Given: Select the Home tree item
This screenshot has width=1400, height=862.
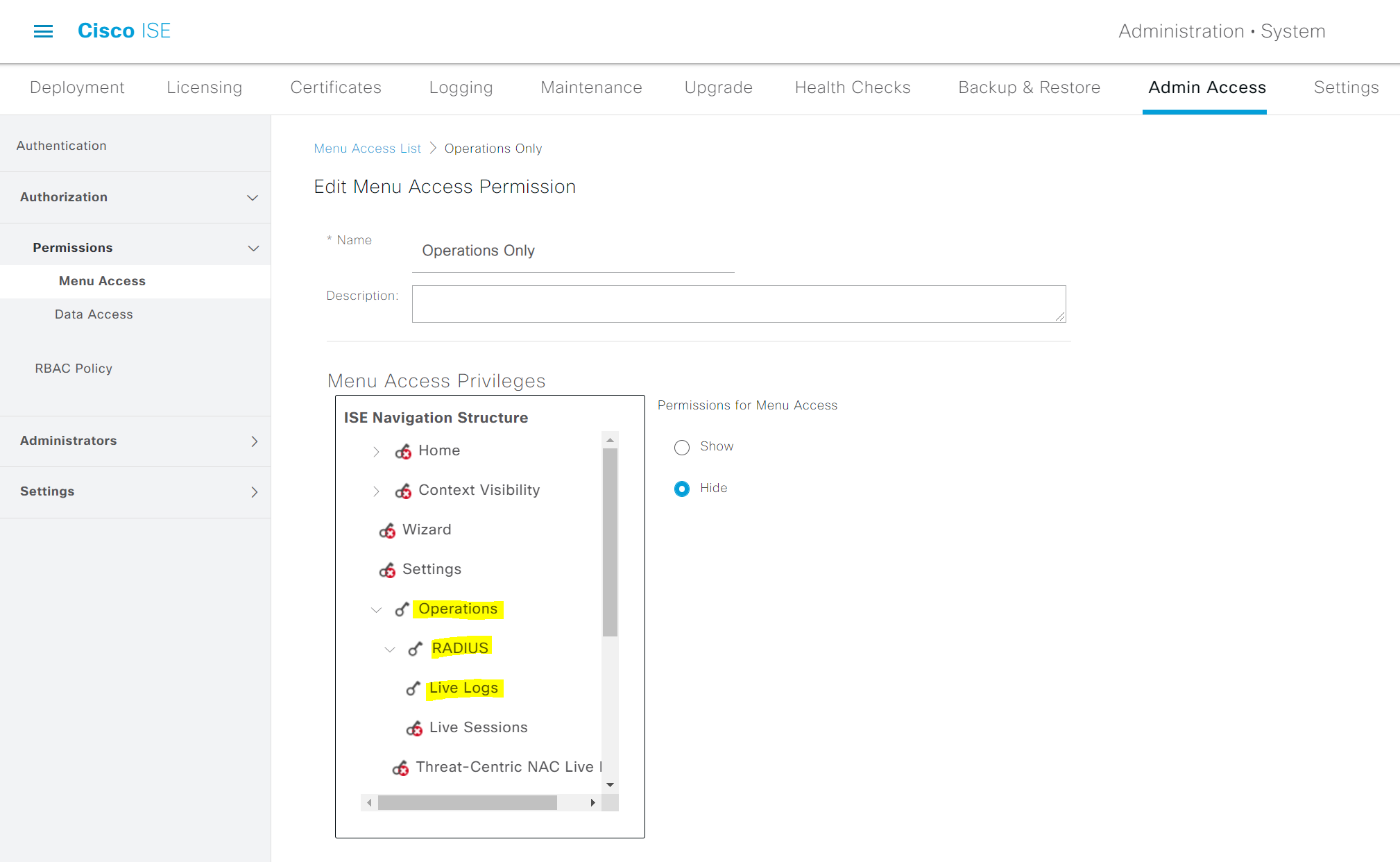Looking at the screenshot, I should 439,451.
